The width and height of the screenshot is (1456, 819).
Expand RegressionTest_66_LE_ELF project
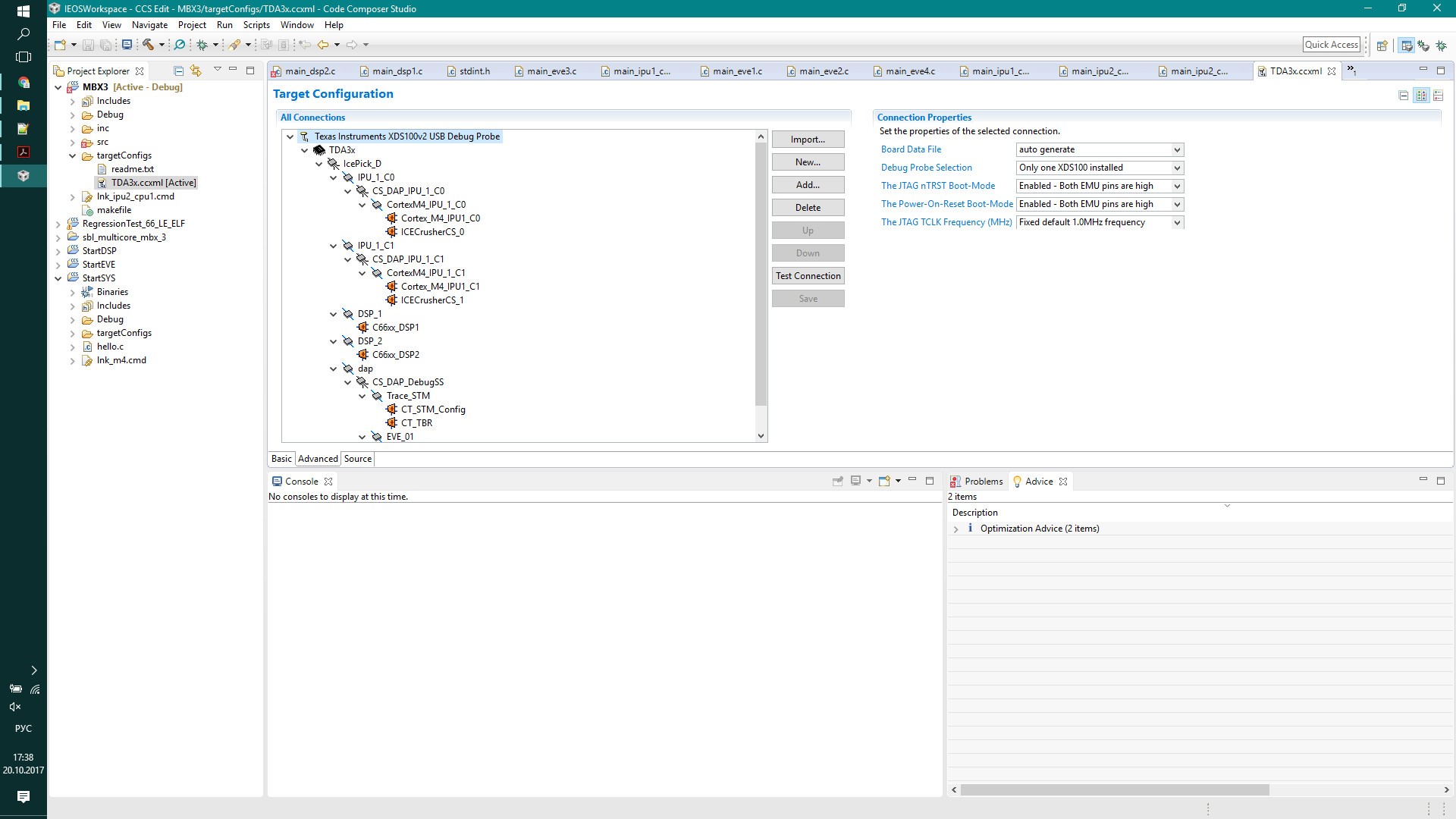click(58, 224)
